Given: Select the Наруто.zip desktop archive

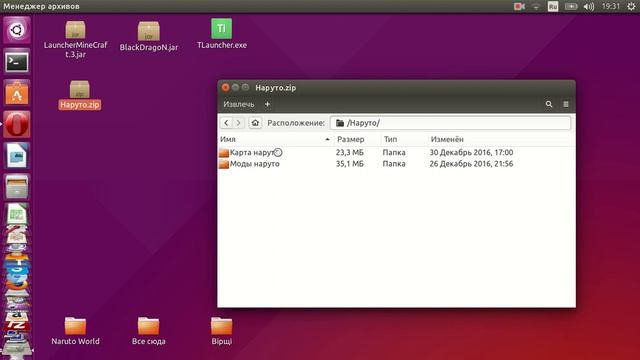Looking at the screenshot, I should click(80, 95).
